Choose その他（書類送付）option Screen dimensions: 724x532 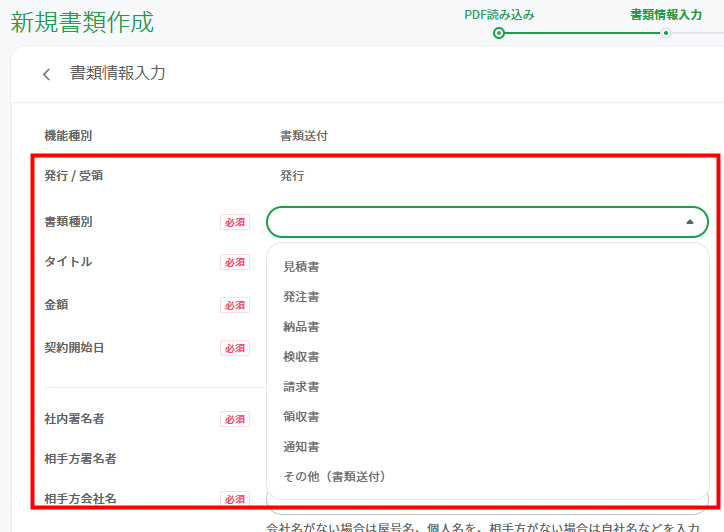334,477
